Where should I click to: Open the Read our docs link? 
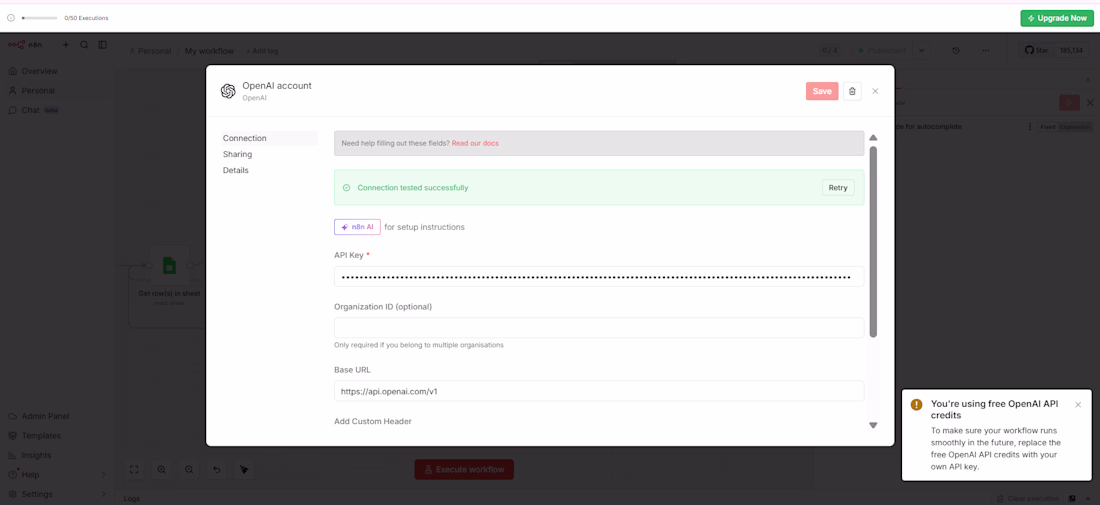pyautogui.click(x=475, y=143)
